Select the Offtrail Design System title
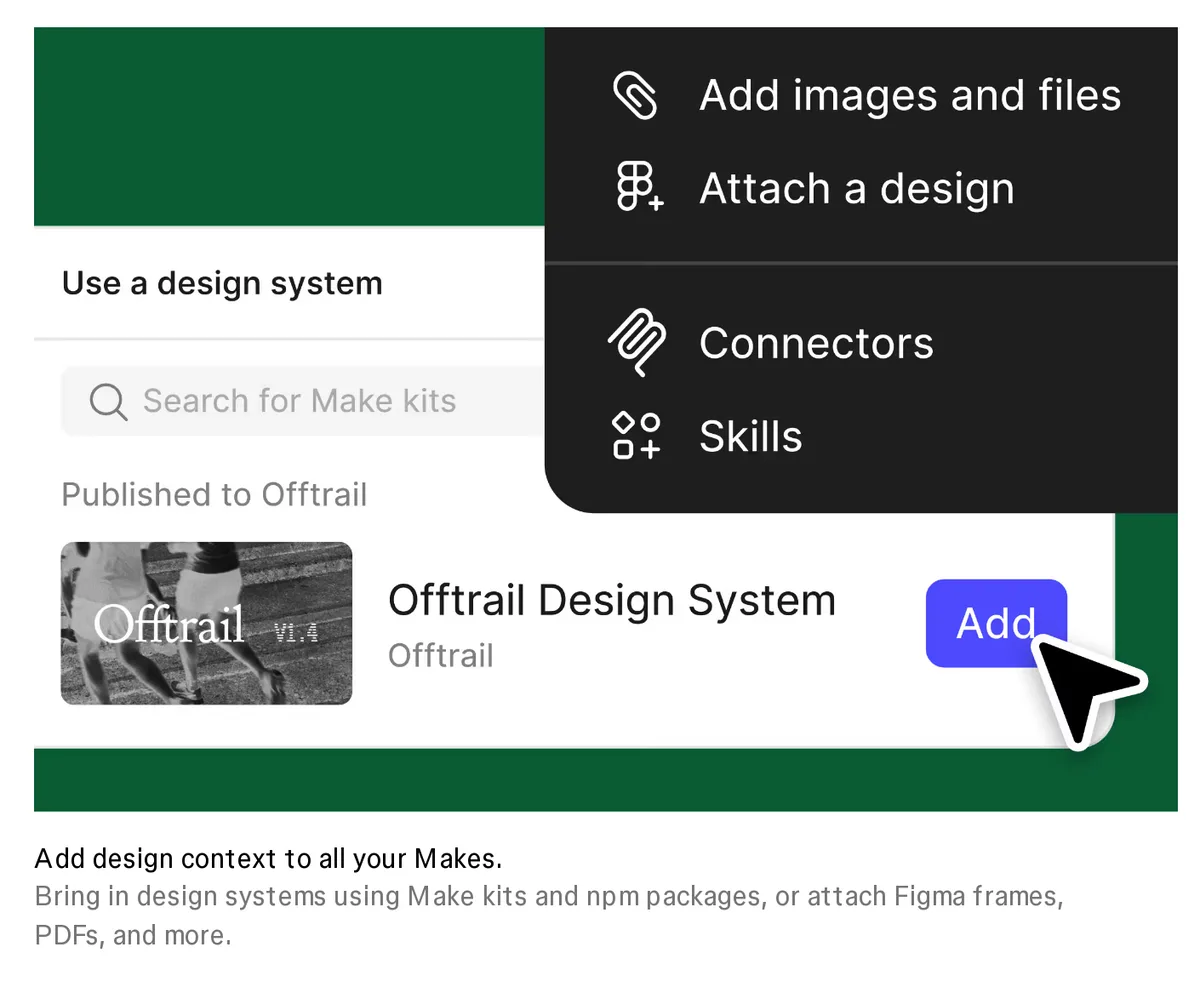Screen dimensions: 1200x1004 point(611,600)
